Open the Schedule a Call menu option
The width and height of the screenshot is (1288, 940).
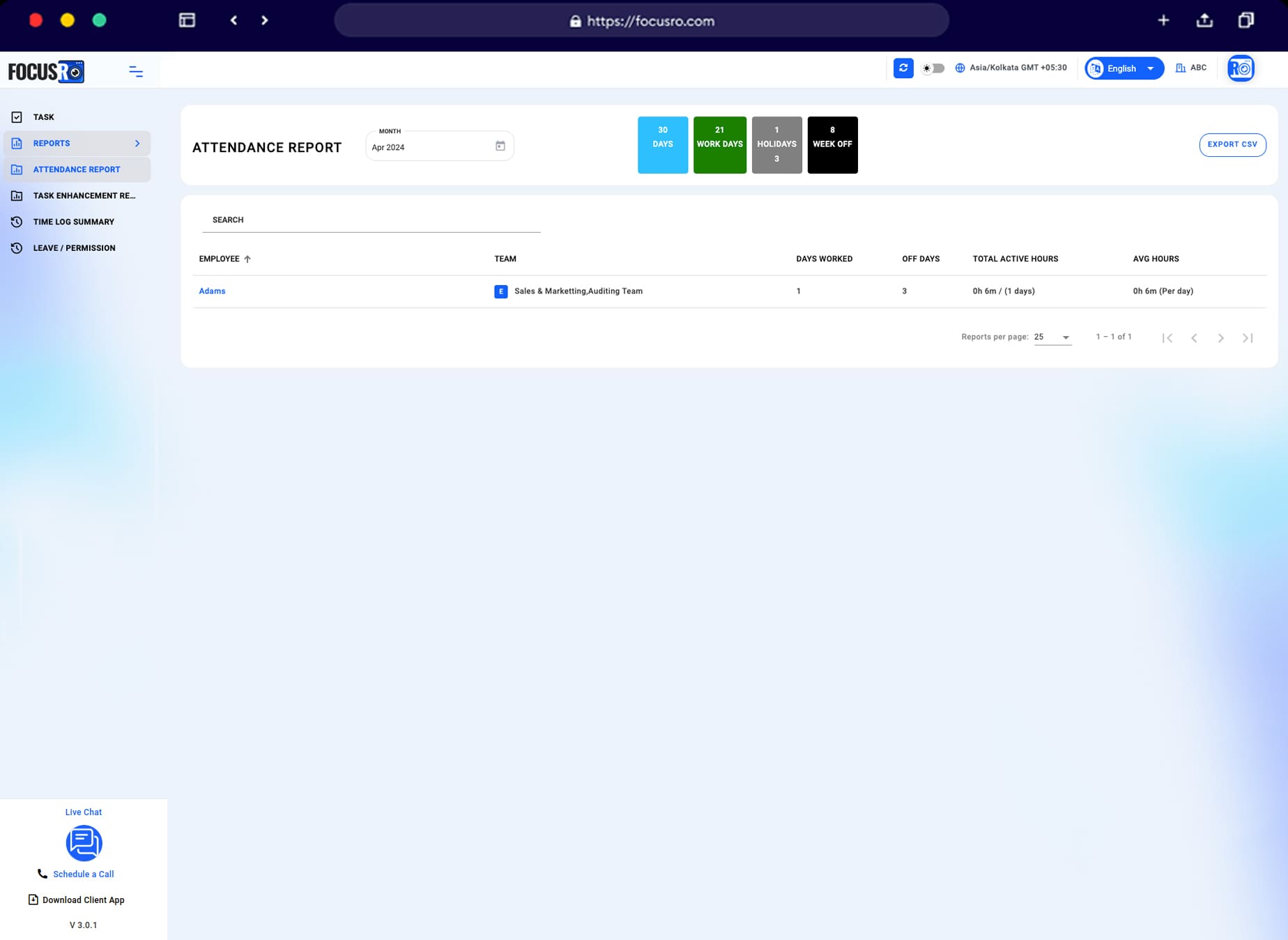(83, 874)
